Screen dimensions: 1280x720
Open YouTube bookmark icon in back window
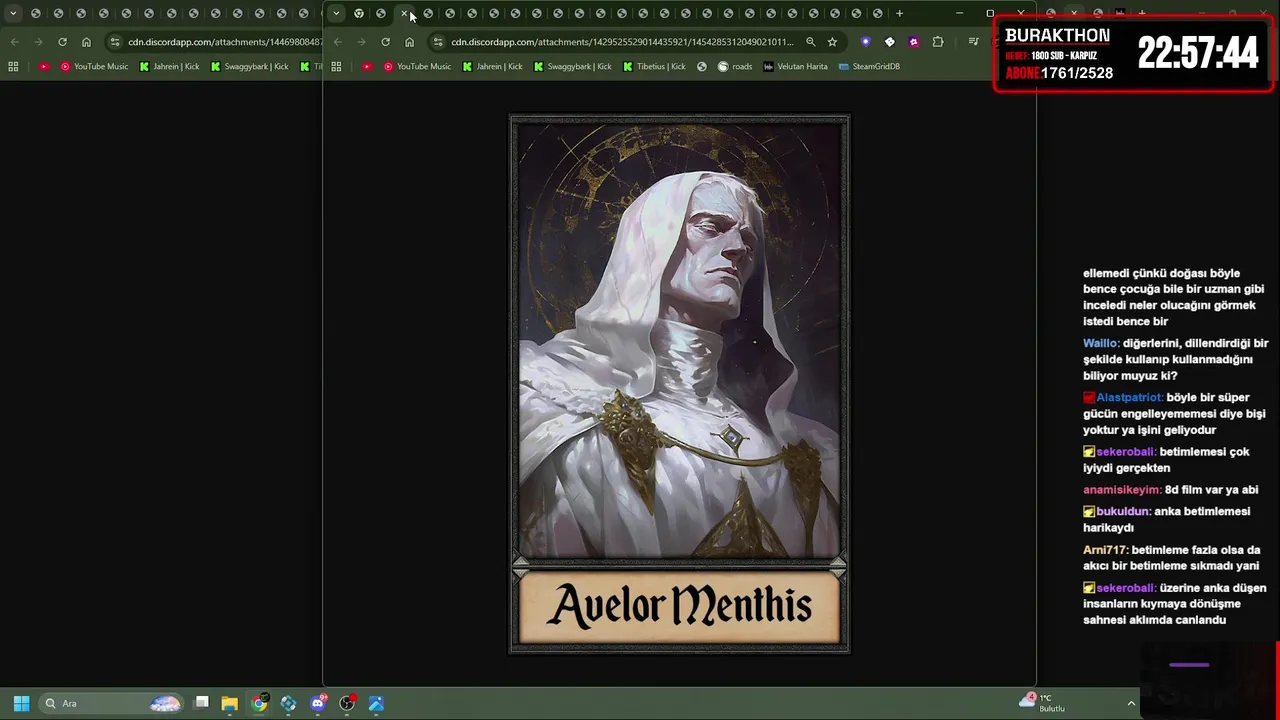point(44,66)
